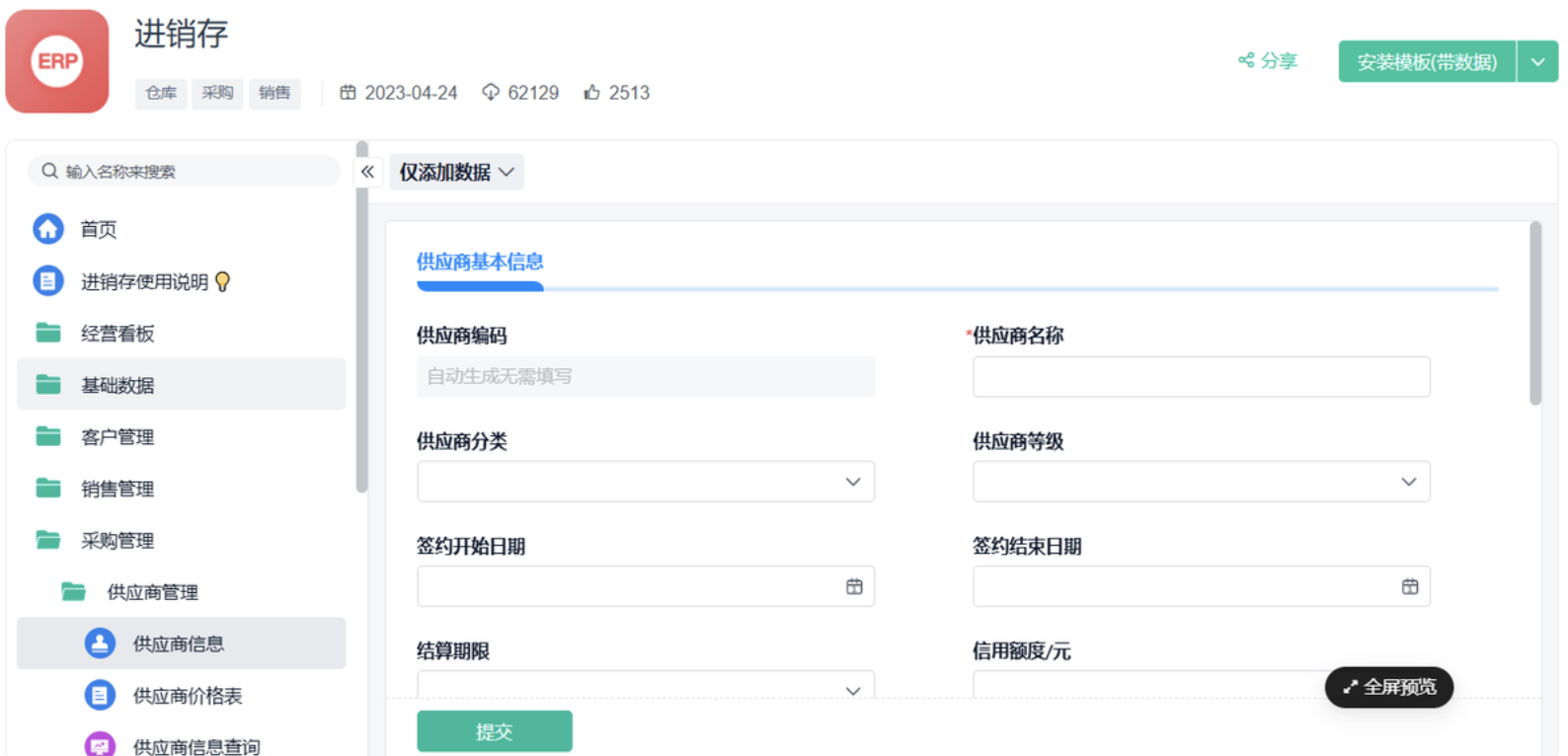This screenshot has width=1568, height=756.
Task: Click the 分享 link
Action: [x=1269, y=60]
